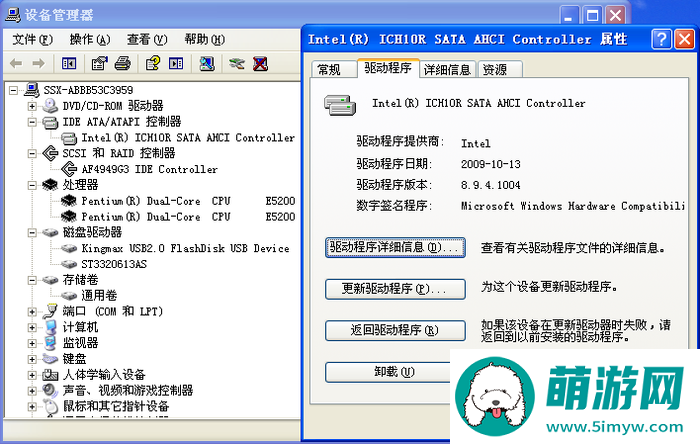
Task: Select Intel(R) ICH10R SATA AHCI Controller tree item
Action: 188,138
